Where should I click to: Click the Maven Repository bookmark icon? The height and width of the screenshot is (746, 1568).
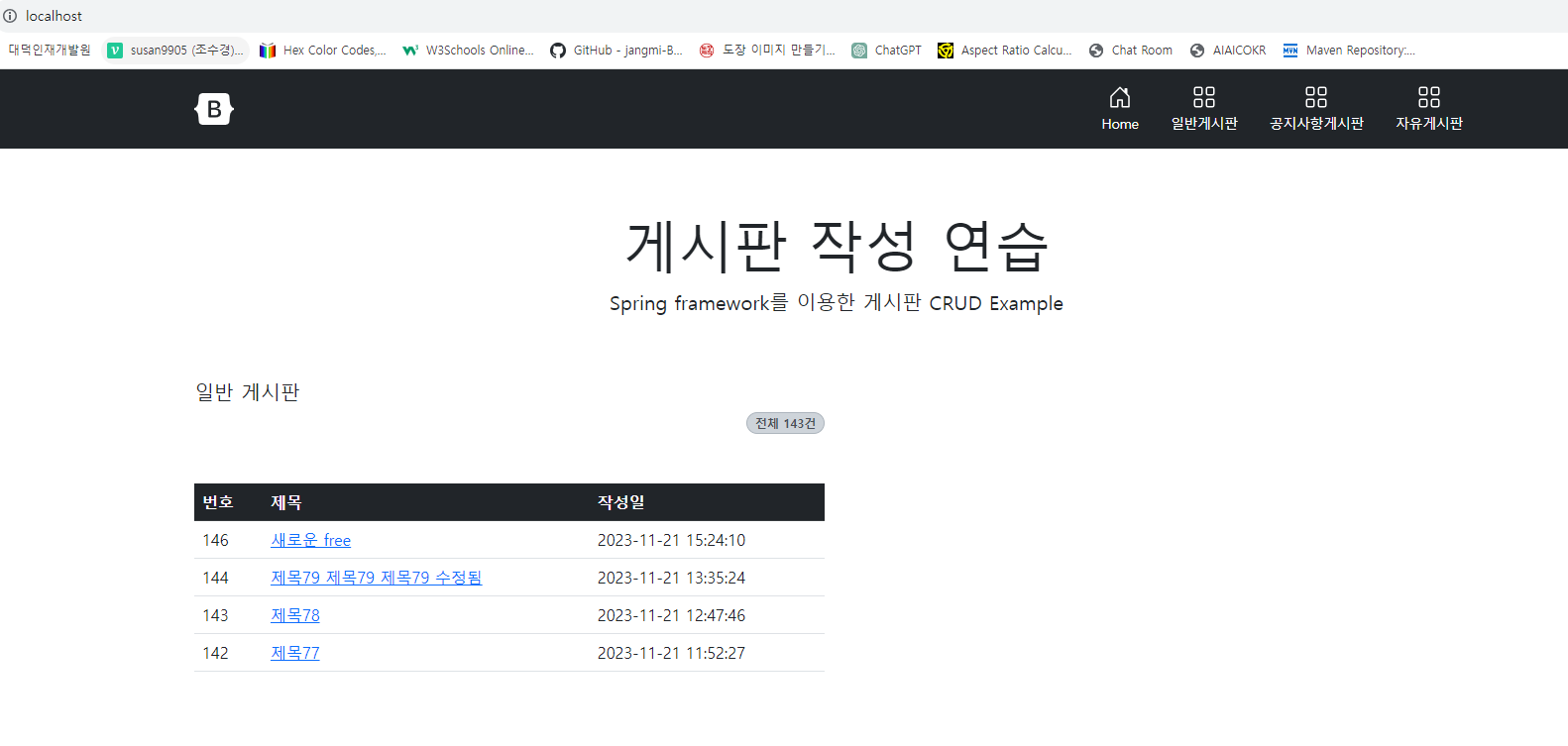(x=1290, y=51)
